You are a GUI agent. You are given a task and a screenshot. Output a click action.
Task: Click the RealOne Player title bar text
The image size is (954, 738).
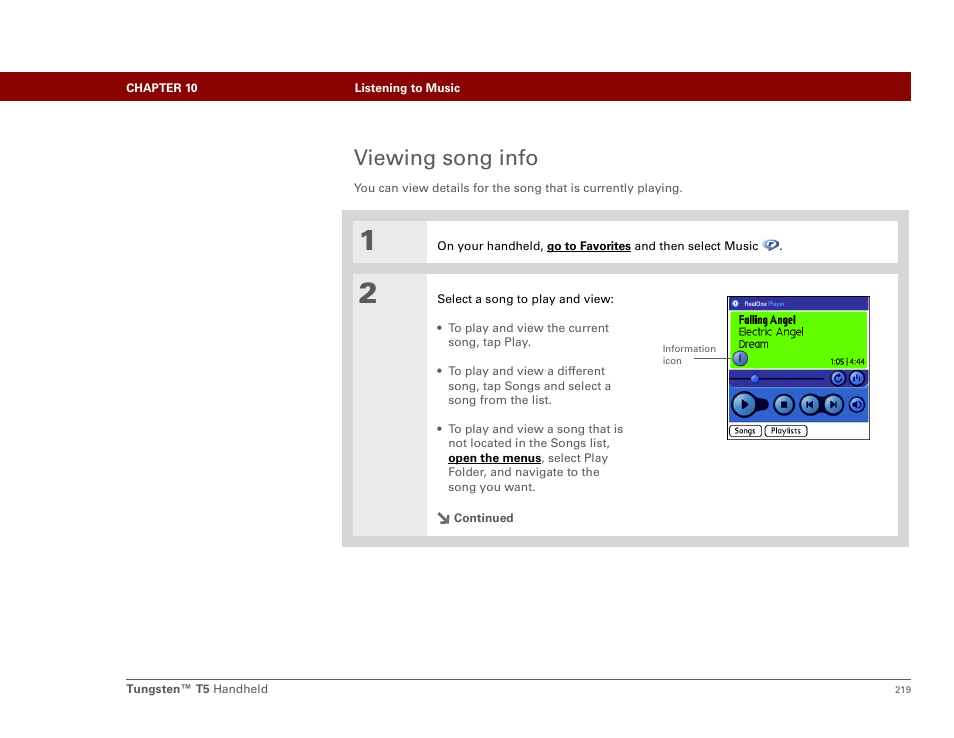764,304
